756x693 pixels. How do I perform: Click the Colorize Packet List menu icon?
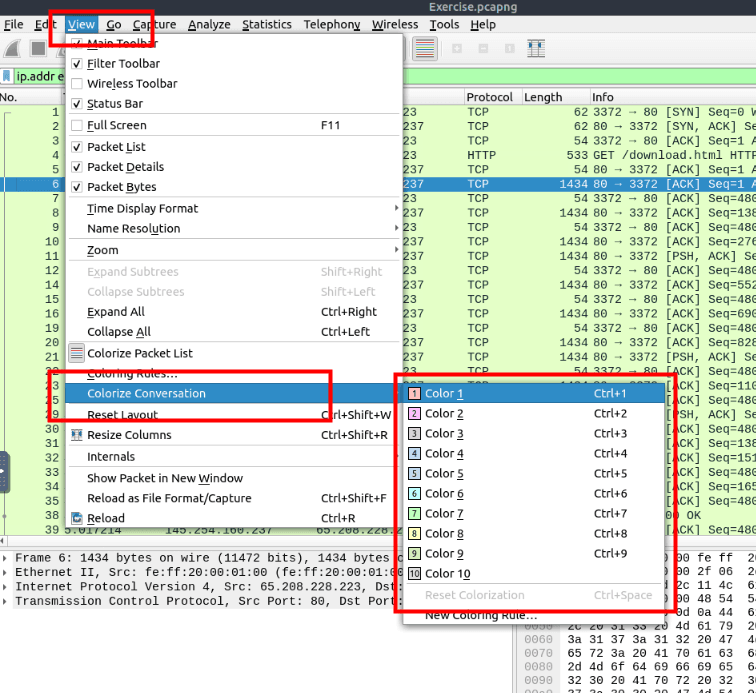(77, 353)
